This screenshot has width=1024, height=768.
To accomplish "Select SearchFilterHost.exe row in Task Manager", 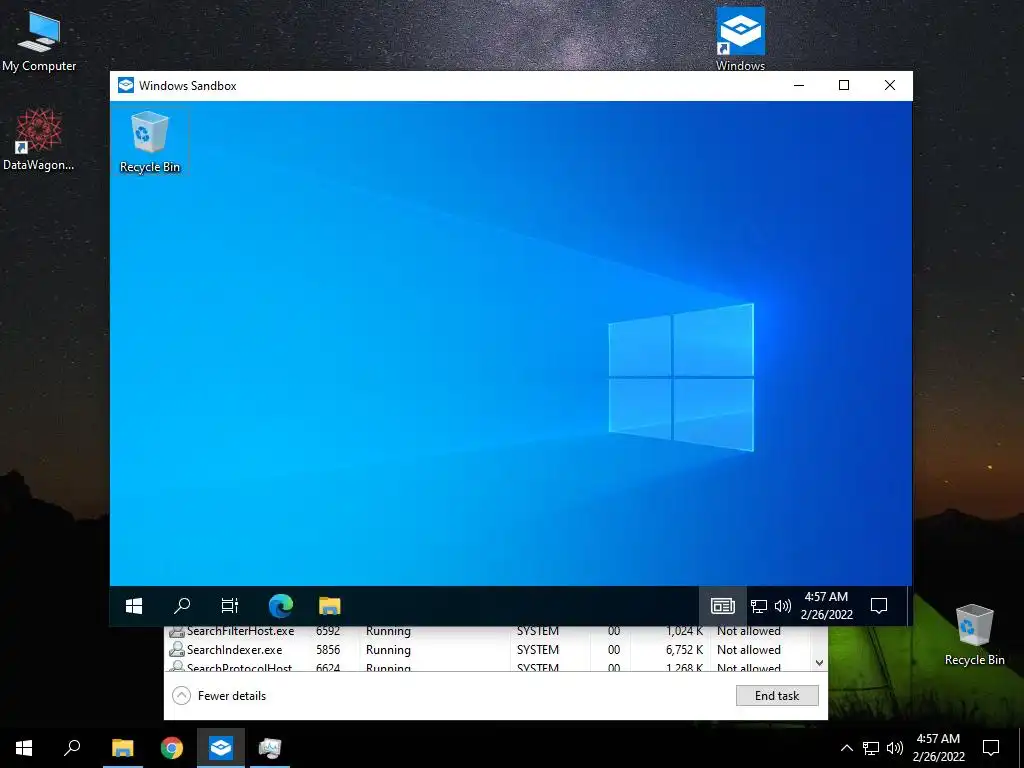I will (488, 632).
